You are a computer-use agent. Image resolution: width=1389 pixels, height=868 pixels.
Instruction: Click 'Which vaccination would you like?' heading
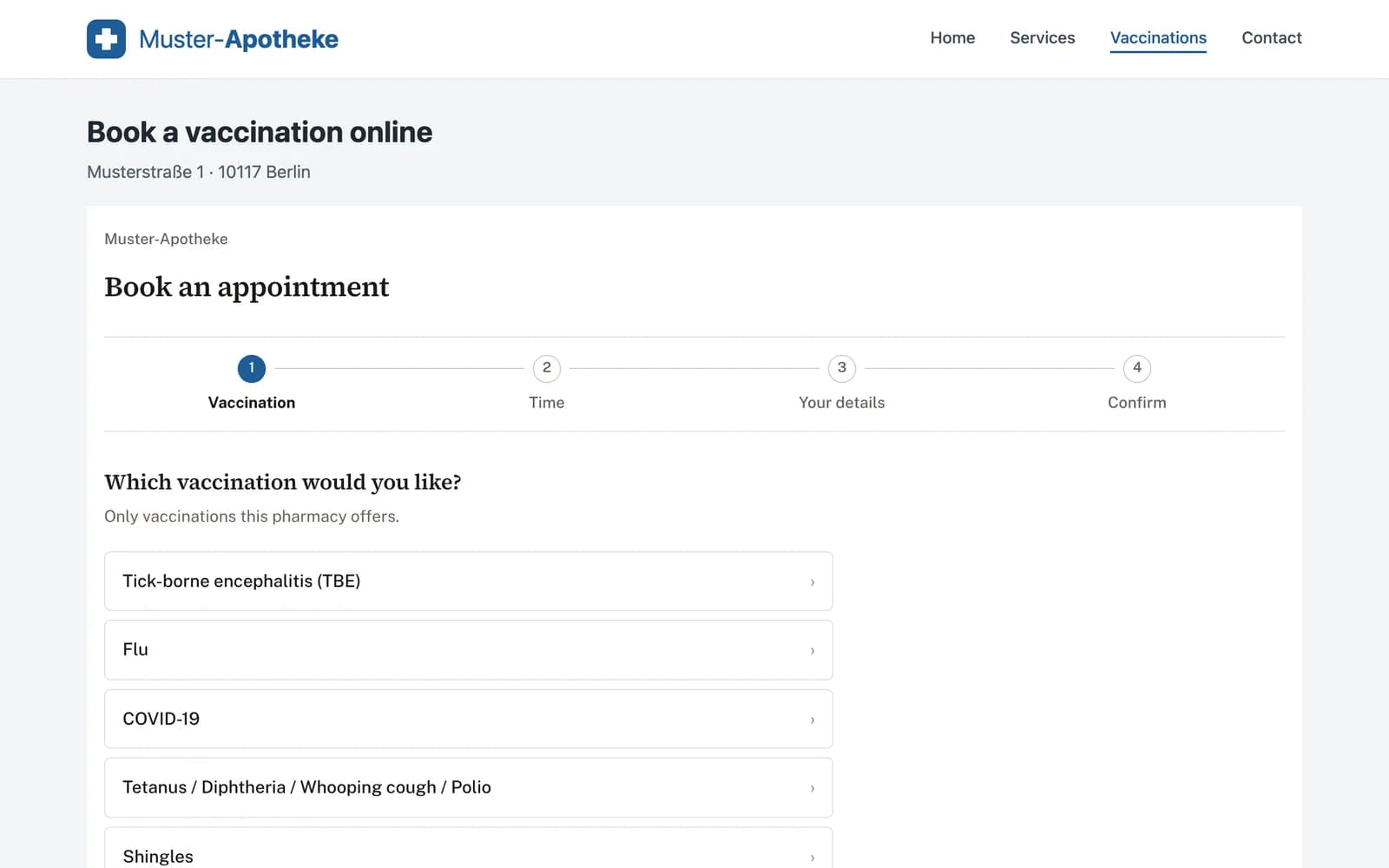[283, 483]
